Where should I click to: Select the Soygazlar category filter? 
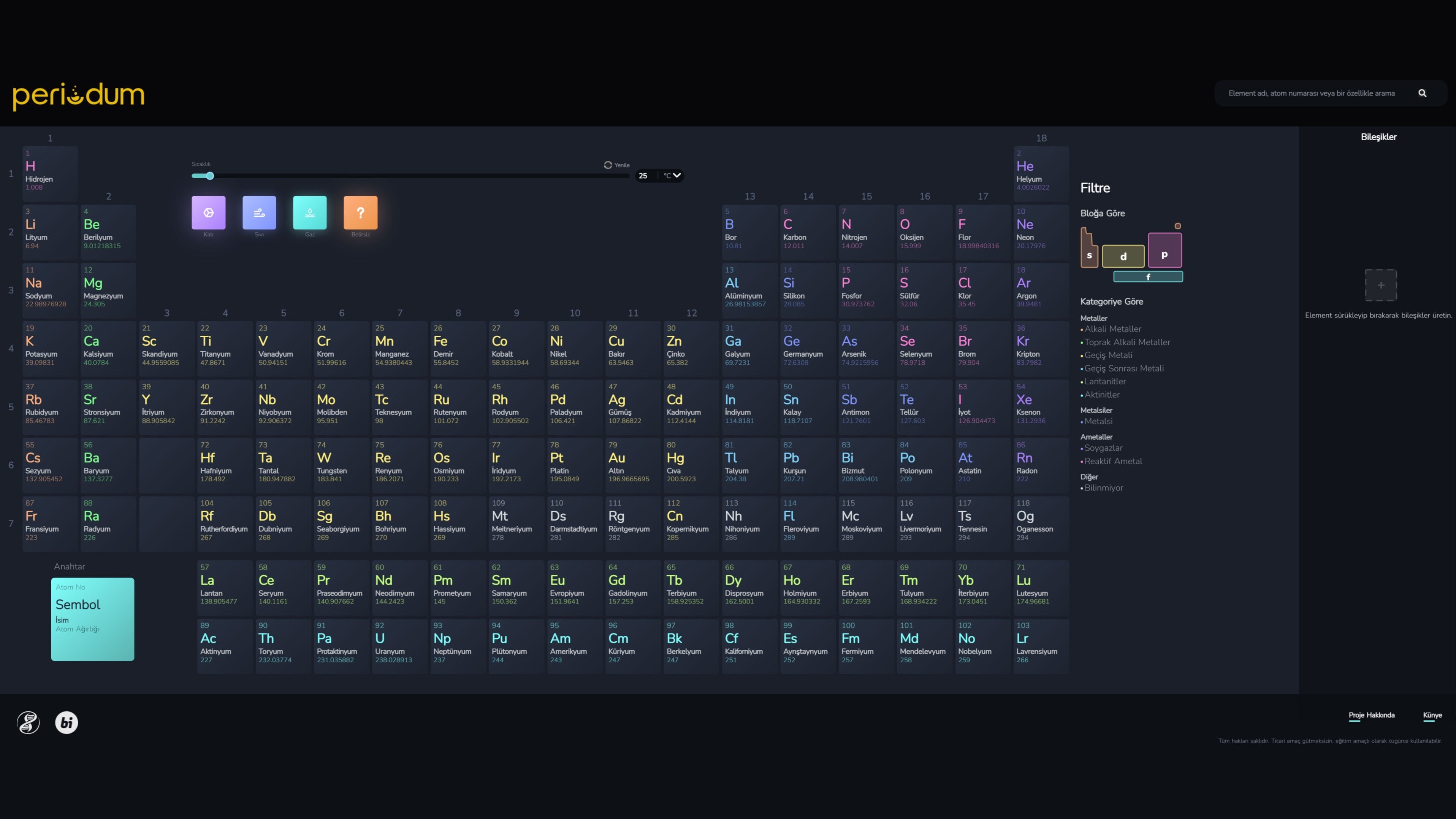1103,448
